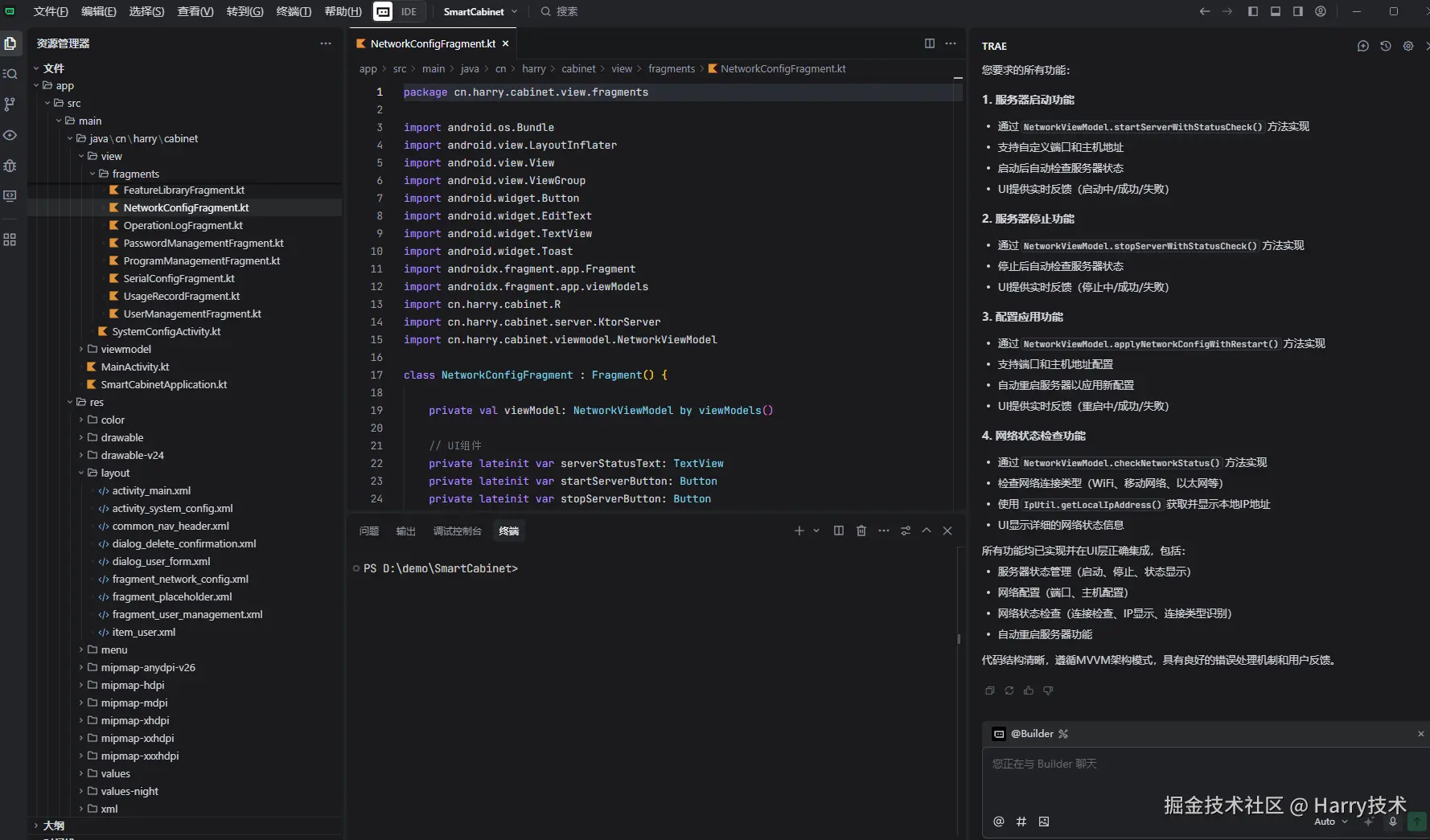Open SerialConfigFragment.kt in the explorer

tap(179, 278)
